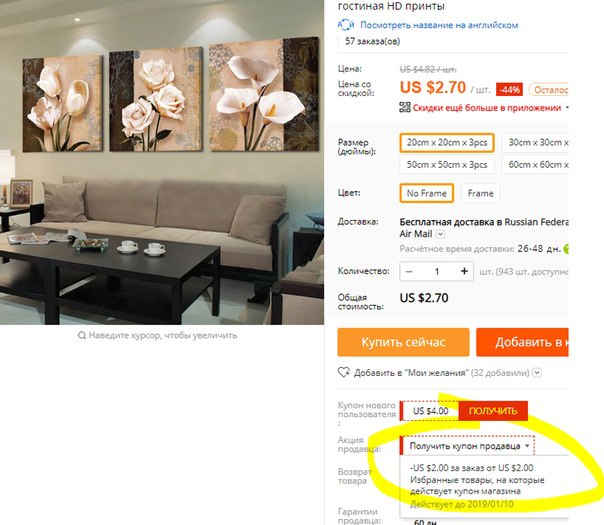
Task: Choose size 50cm x 50cm x 3pcs
Action: (447, 165)
